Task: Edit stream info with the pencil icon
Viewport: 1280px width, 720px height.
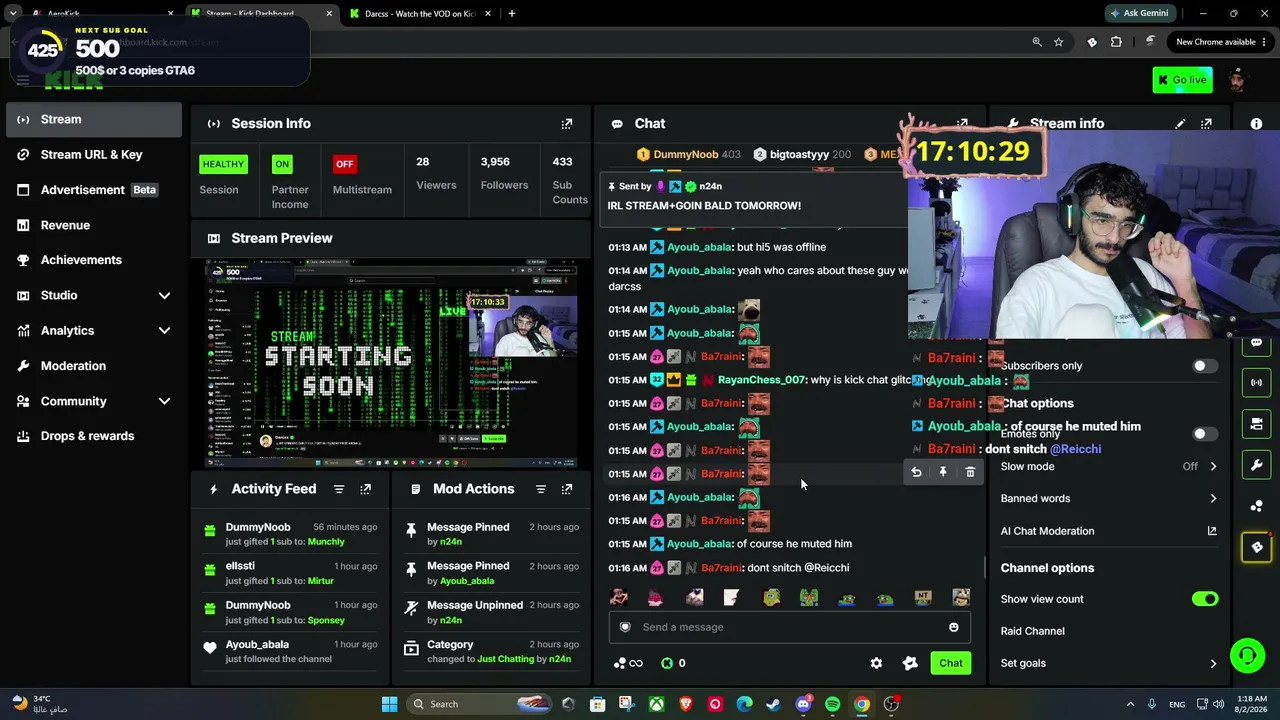Action: (x=1180, y=124)
